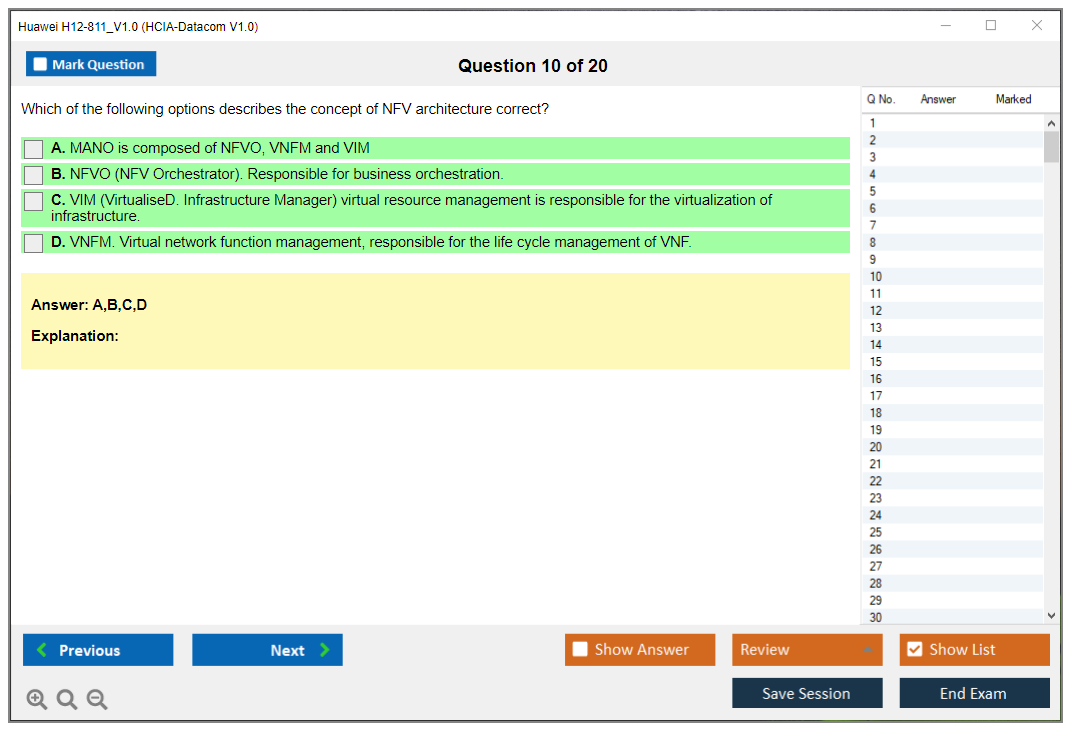This screenshot has height=735, width=1075.
Task: Click the zoom in magnifier icon
Action: click(37, 700)
